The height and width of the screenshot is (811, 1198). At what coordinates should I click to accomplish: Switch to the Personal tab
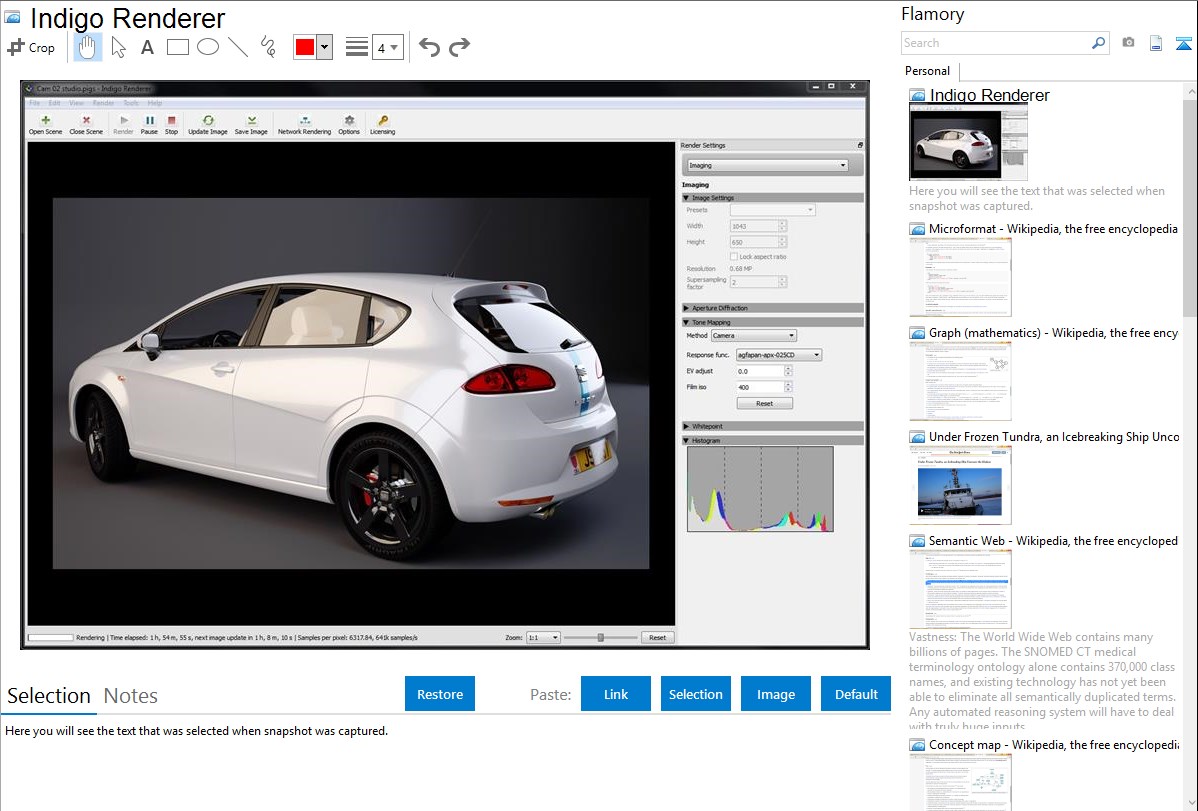(x=927, y=71)
